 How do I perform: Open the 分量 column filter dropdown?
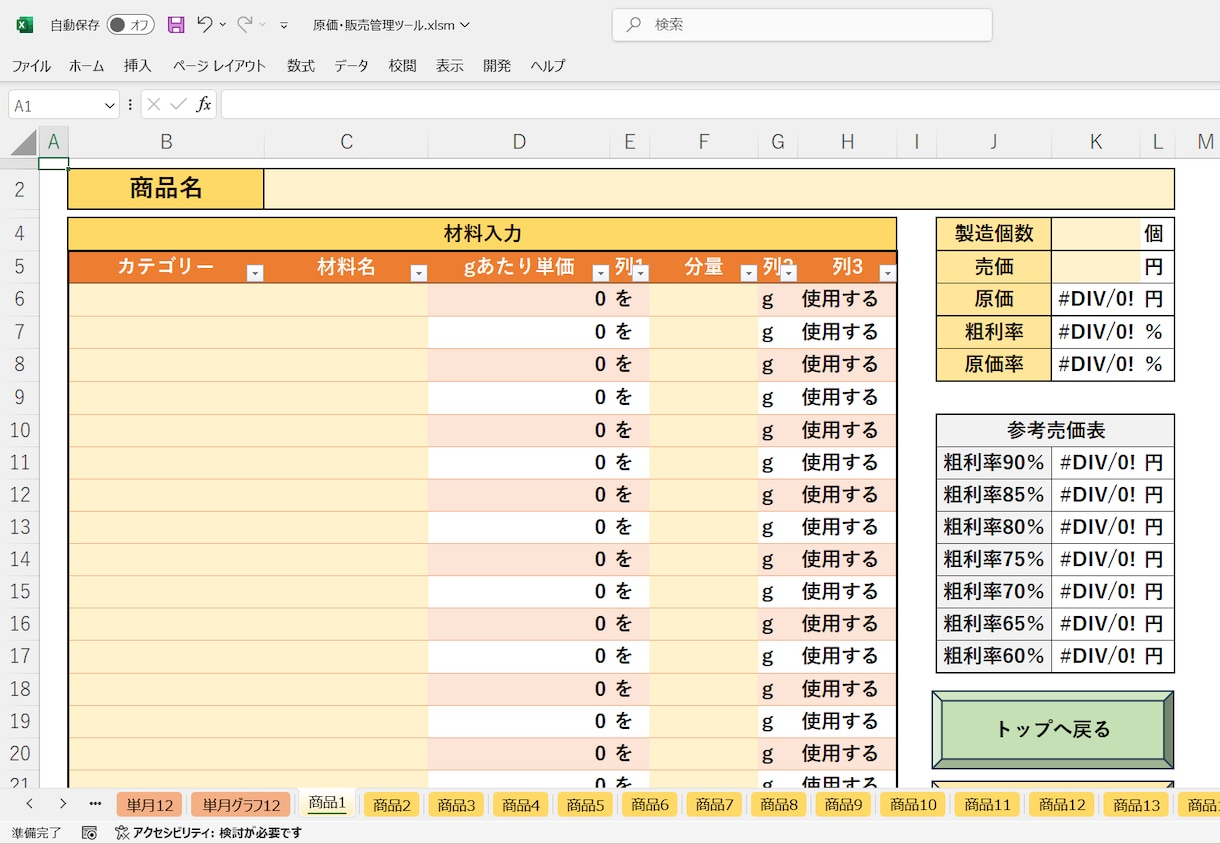748,273
